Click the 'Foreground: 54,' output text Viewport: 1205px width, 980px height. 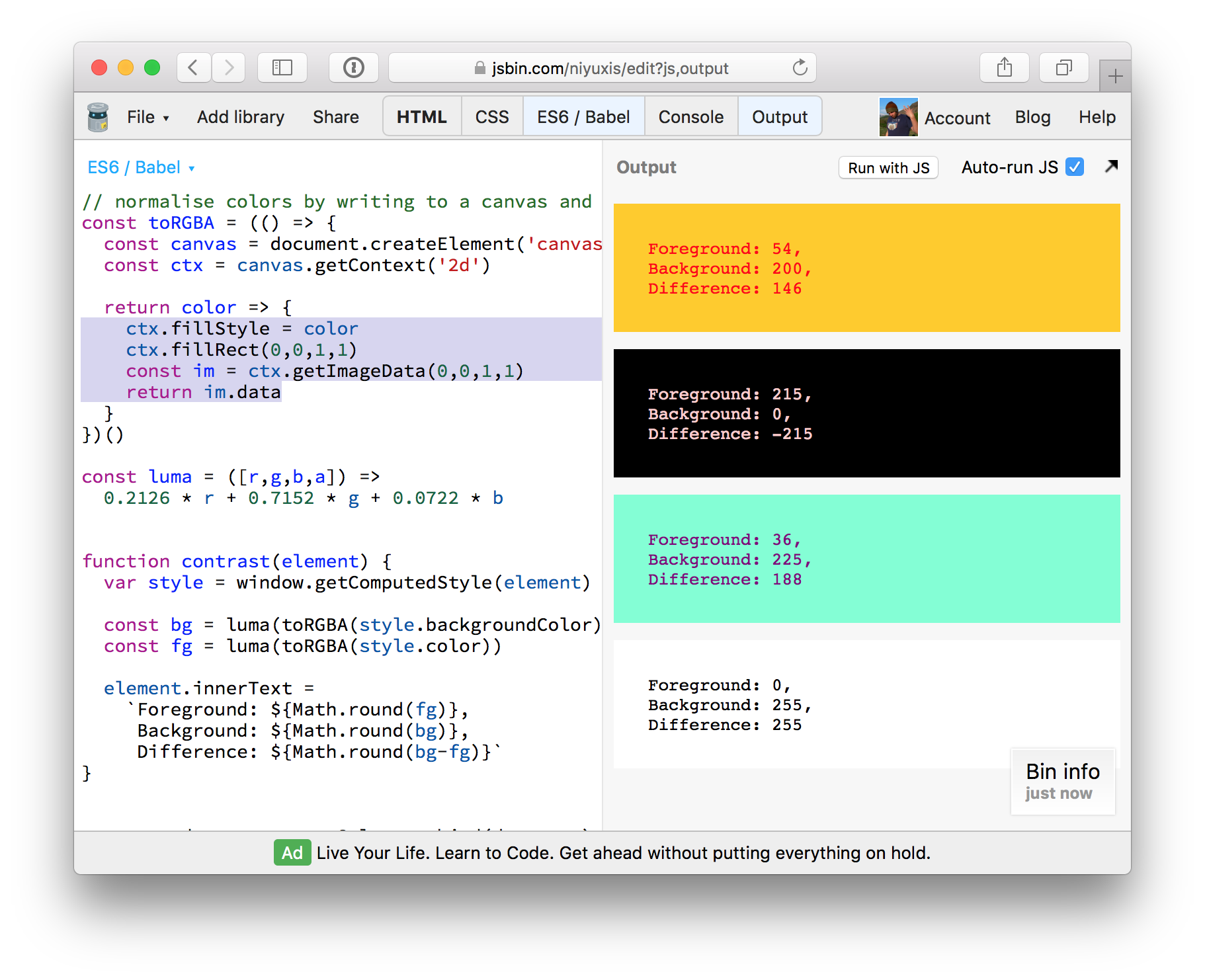point(724,249)
